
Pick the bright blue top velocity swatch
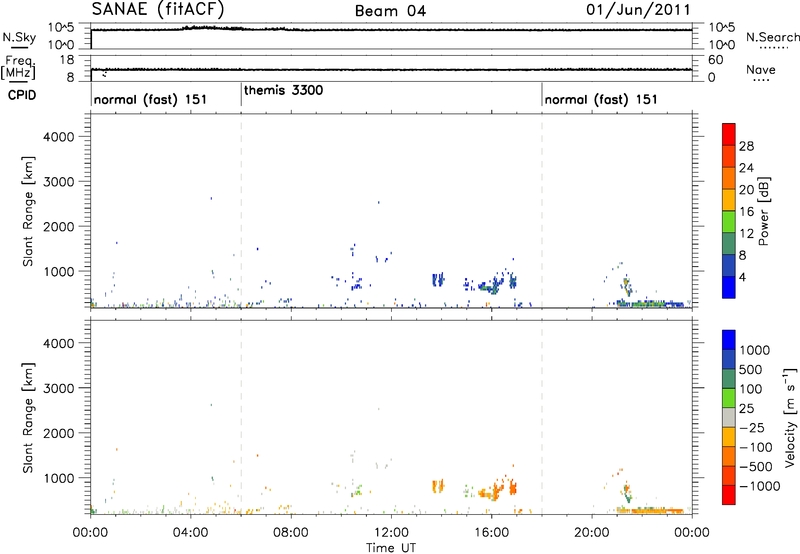(x=729, y=339)
